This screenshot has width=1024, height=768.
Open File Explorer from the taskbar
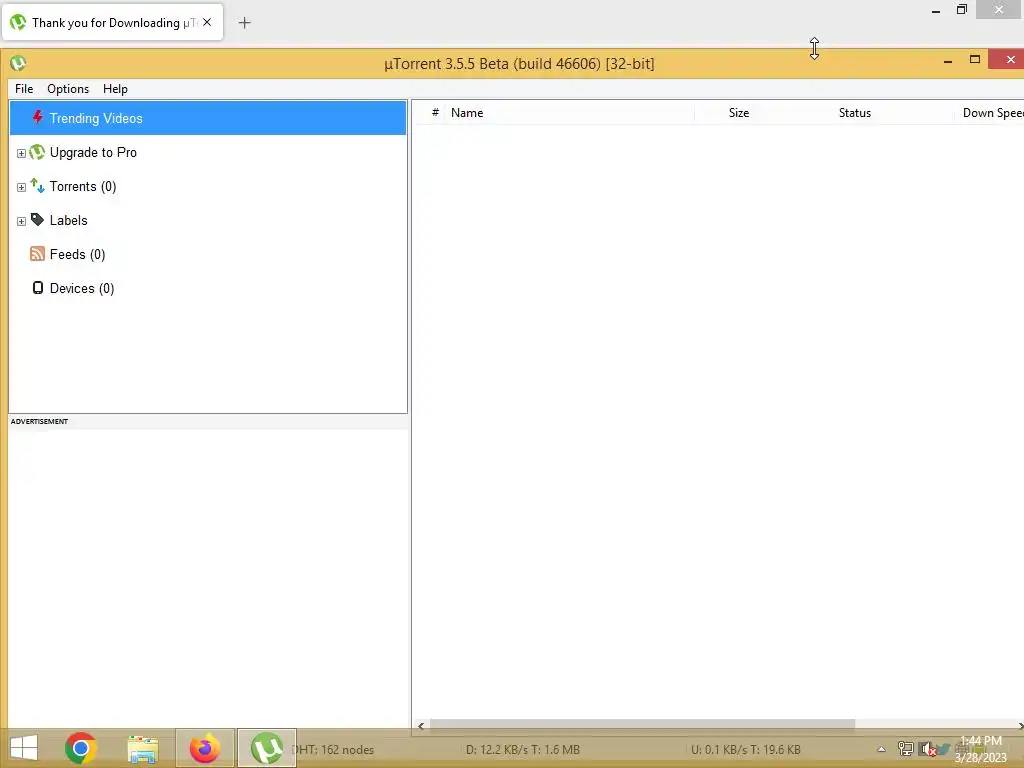click(x=142, y=748)
